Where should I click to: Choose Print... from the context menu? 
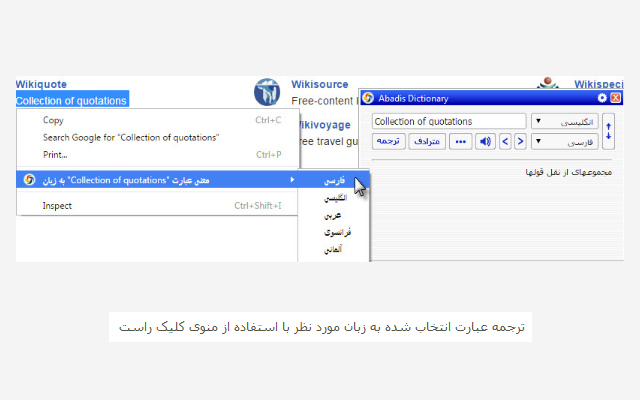tap(158, 155)
